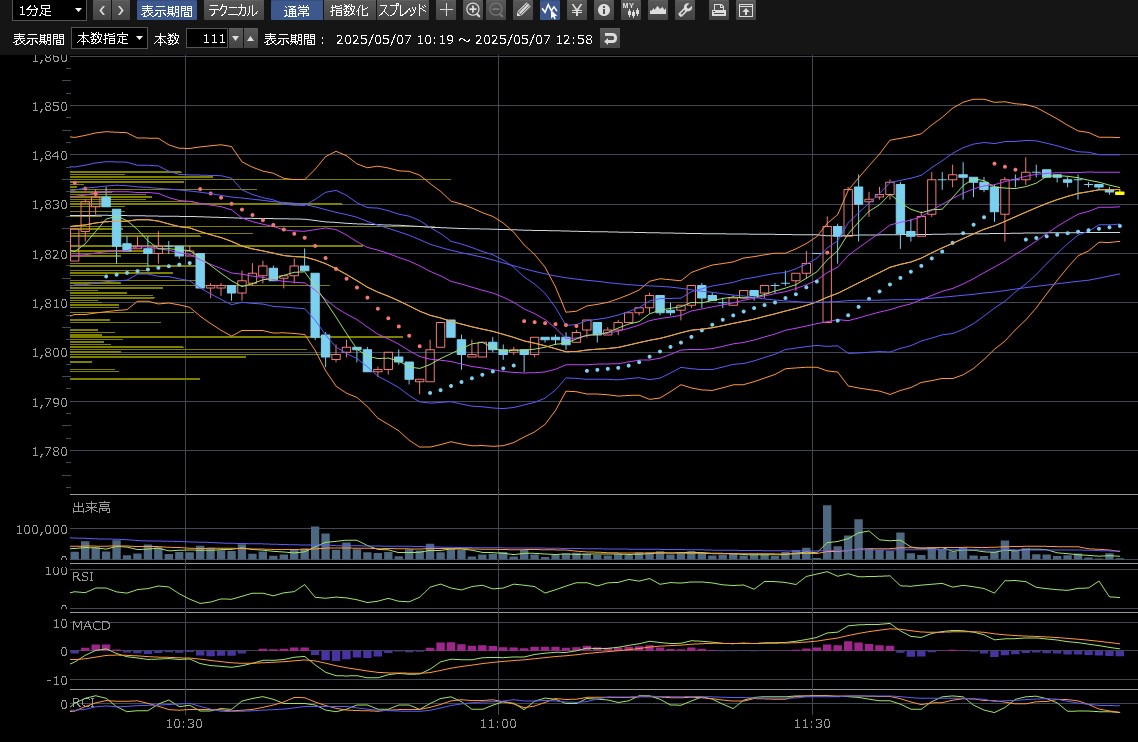Screen dimensions: 1138x742
Task: Click the 11:00 time axis label
Action: pos(499,723)
